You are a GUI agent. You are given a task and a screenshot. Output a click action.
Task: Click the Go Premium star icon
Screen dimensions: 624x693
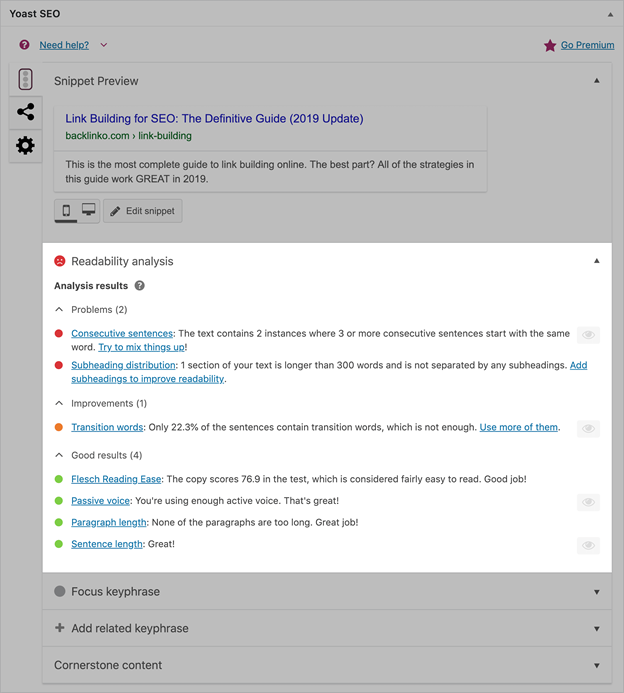pyautogui.click(x=550, y=45)
